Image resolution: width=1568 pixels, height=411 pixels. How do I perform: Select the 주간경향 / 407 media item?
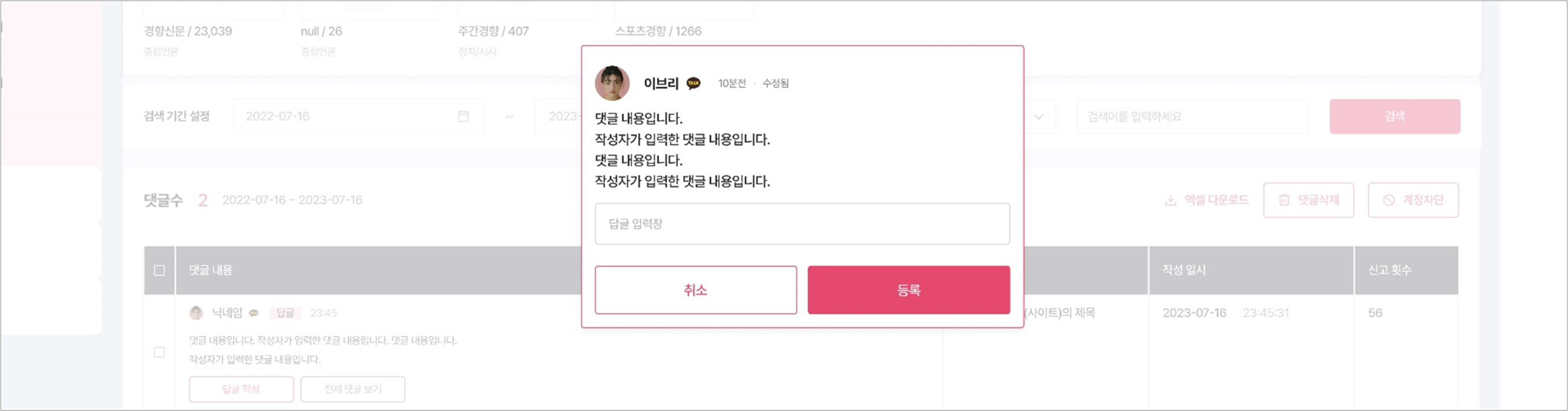tap(493, 31)
